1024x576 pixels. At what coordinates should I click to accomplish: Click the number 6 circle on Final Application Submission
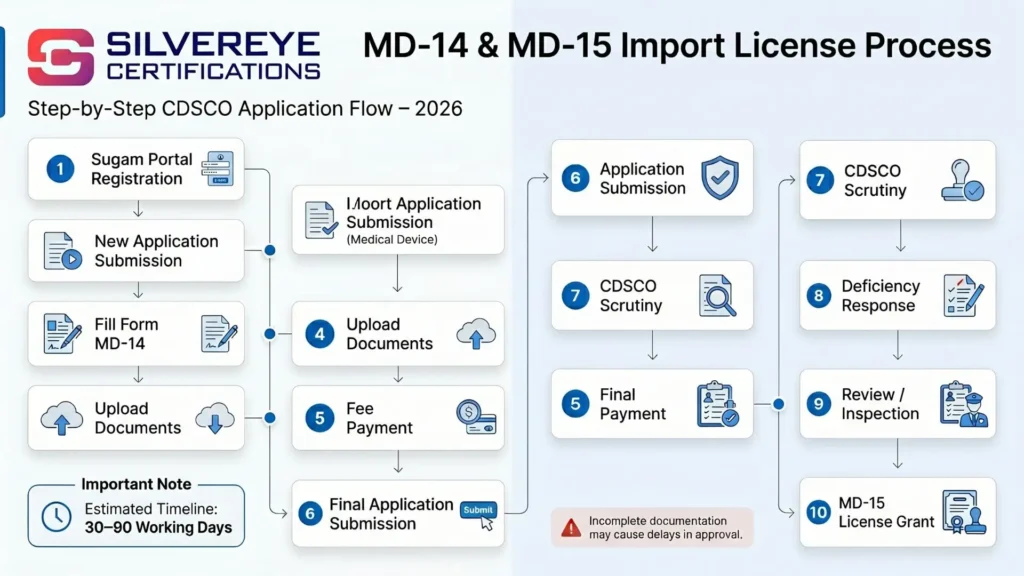coord(310,514)
